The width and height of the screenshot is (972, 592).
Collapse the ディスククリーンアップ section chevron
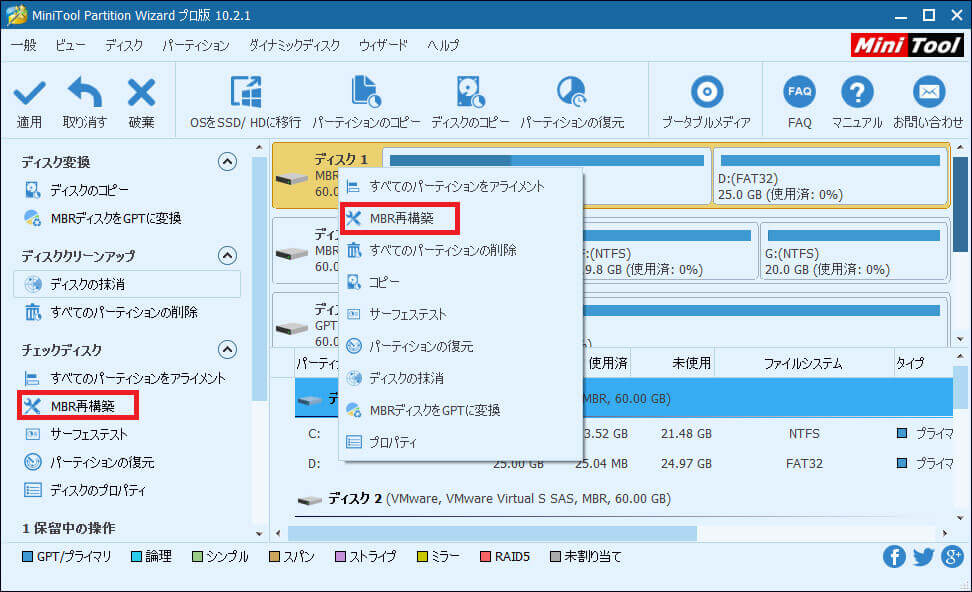[x=228, y=255]
